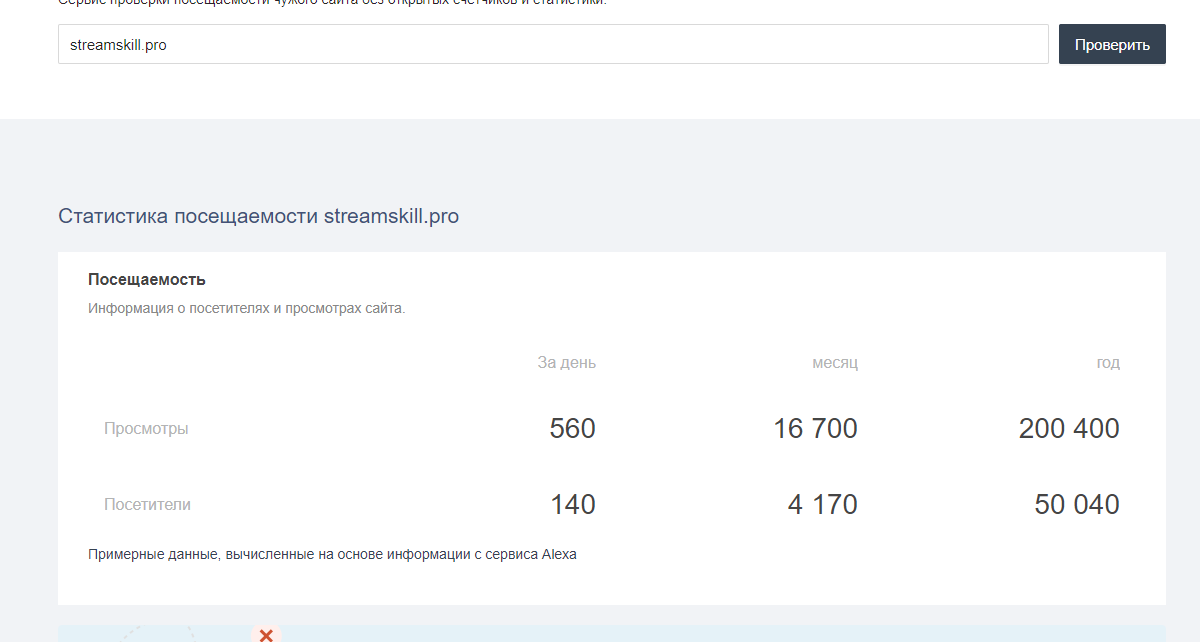Screen dimensions: 1200x642
Task: Click the Просмотры row label
Action: point(146,428)
